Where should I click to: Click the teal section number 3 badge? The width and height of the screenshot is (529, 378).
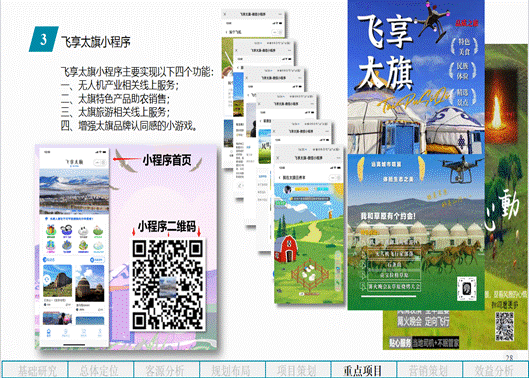tap(44, 39)
